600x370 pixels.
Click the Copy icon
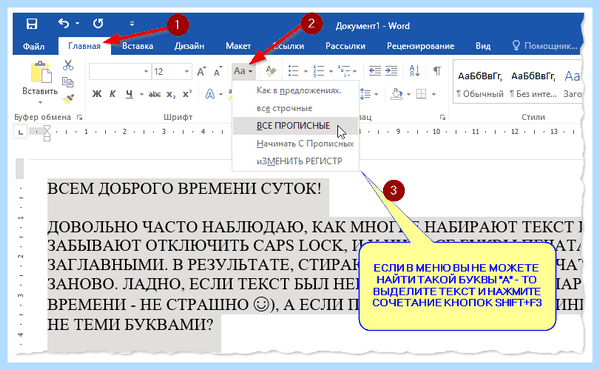point(68,82)
